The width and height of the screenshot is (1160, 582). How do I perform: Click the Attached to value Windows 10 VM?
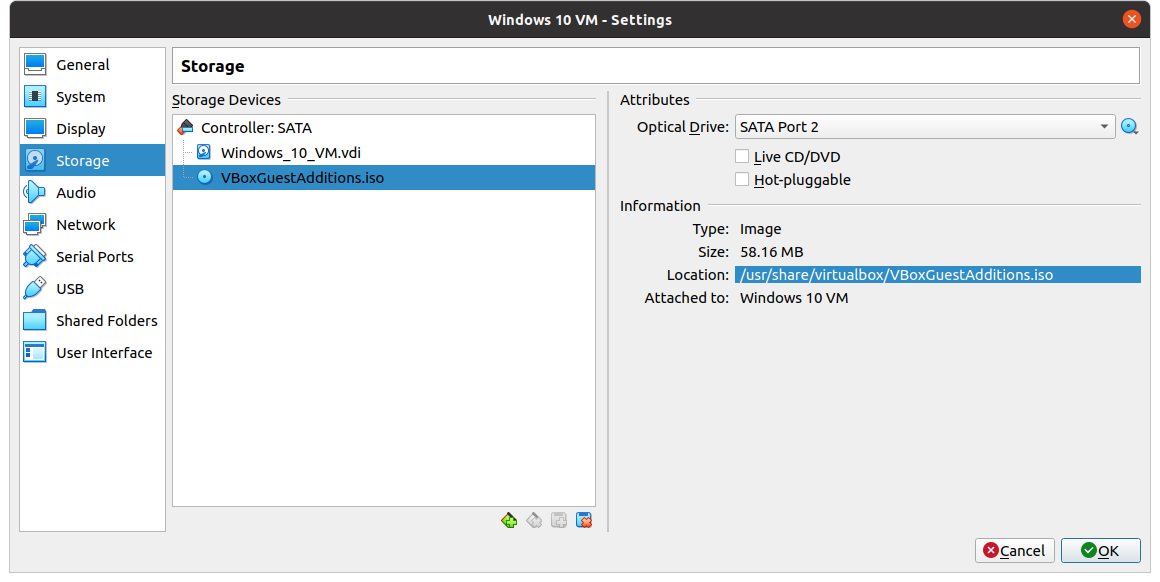794,298
